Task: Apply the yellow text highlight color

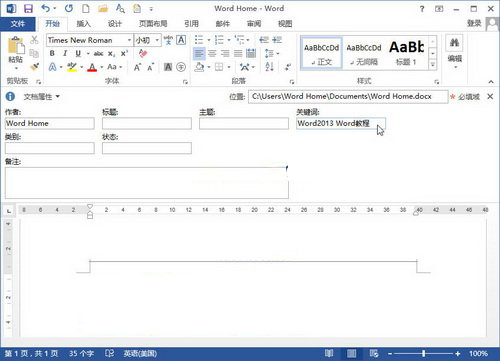Action: click(x=72, y=67)
